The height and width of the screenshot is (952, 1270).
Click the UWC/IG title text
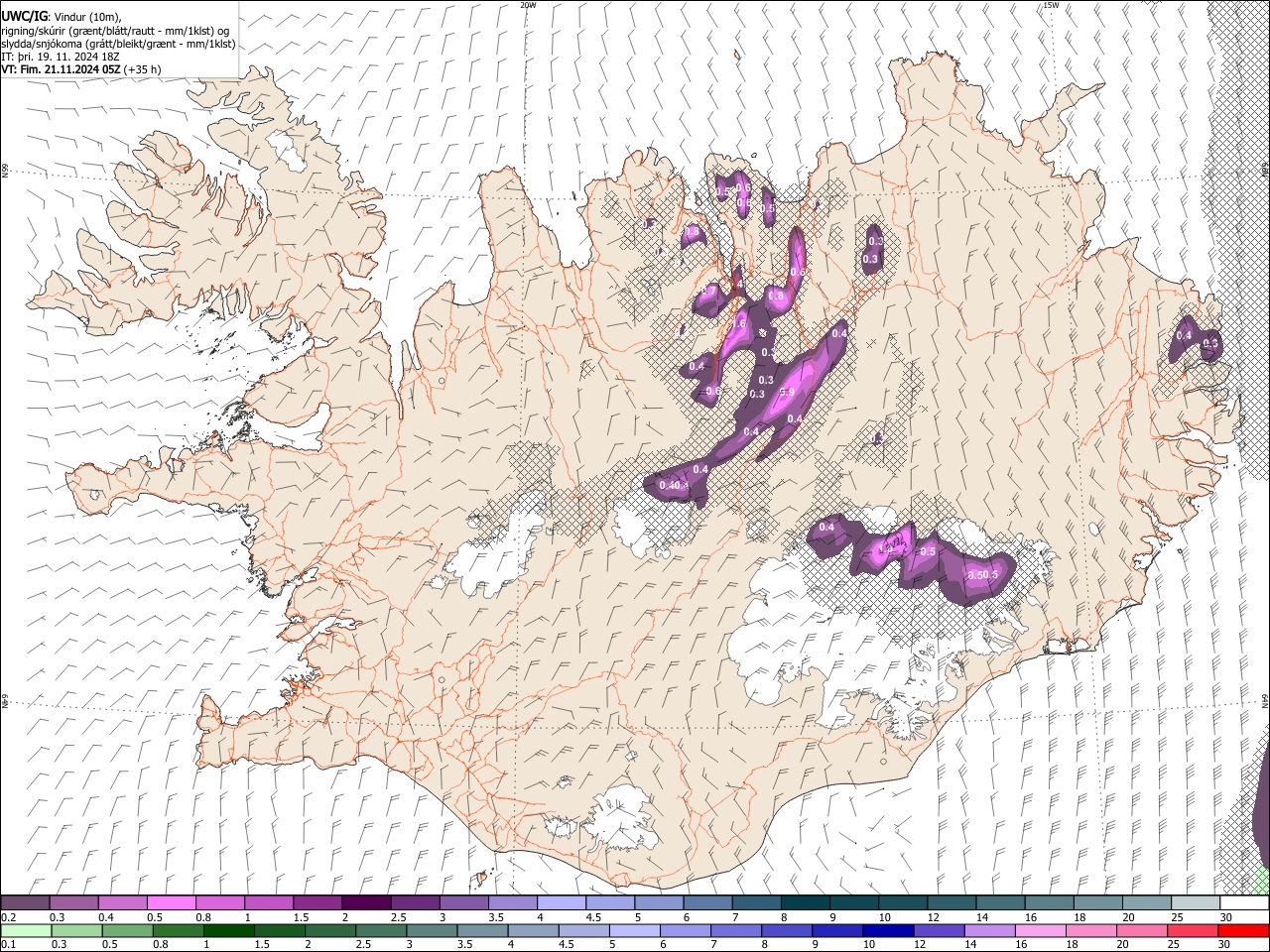pyautogui.click(x=25, y=15)
